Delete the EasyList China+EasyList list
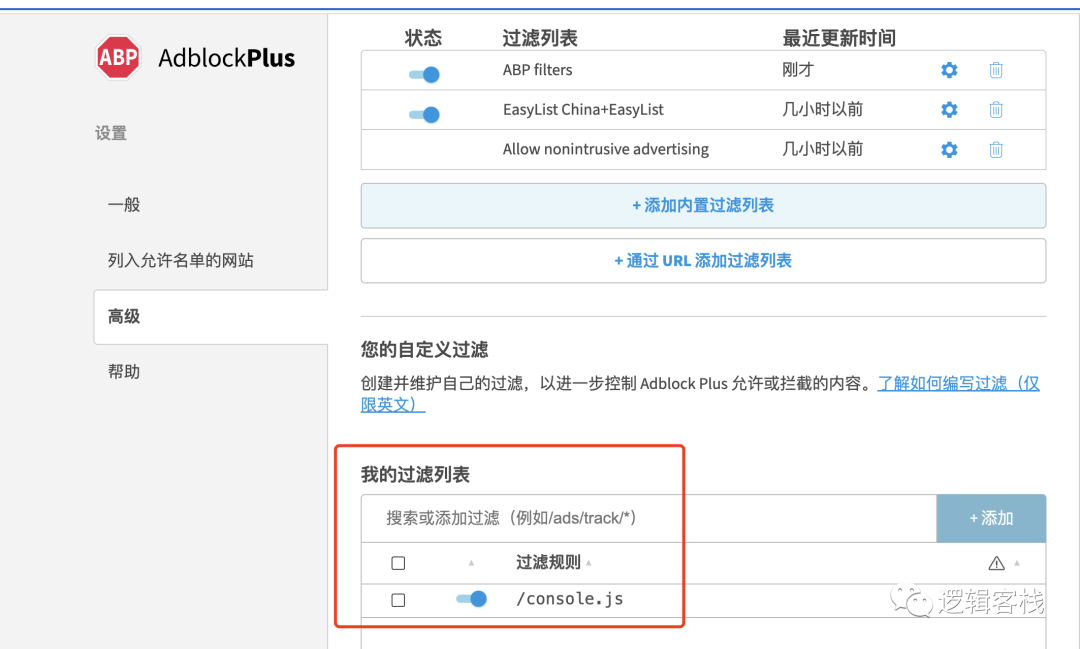1080x649 pixels. click(996, 110)
